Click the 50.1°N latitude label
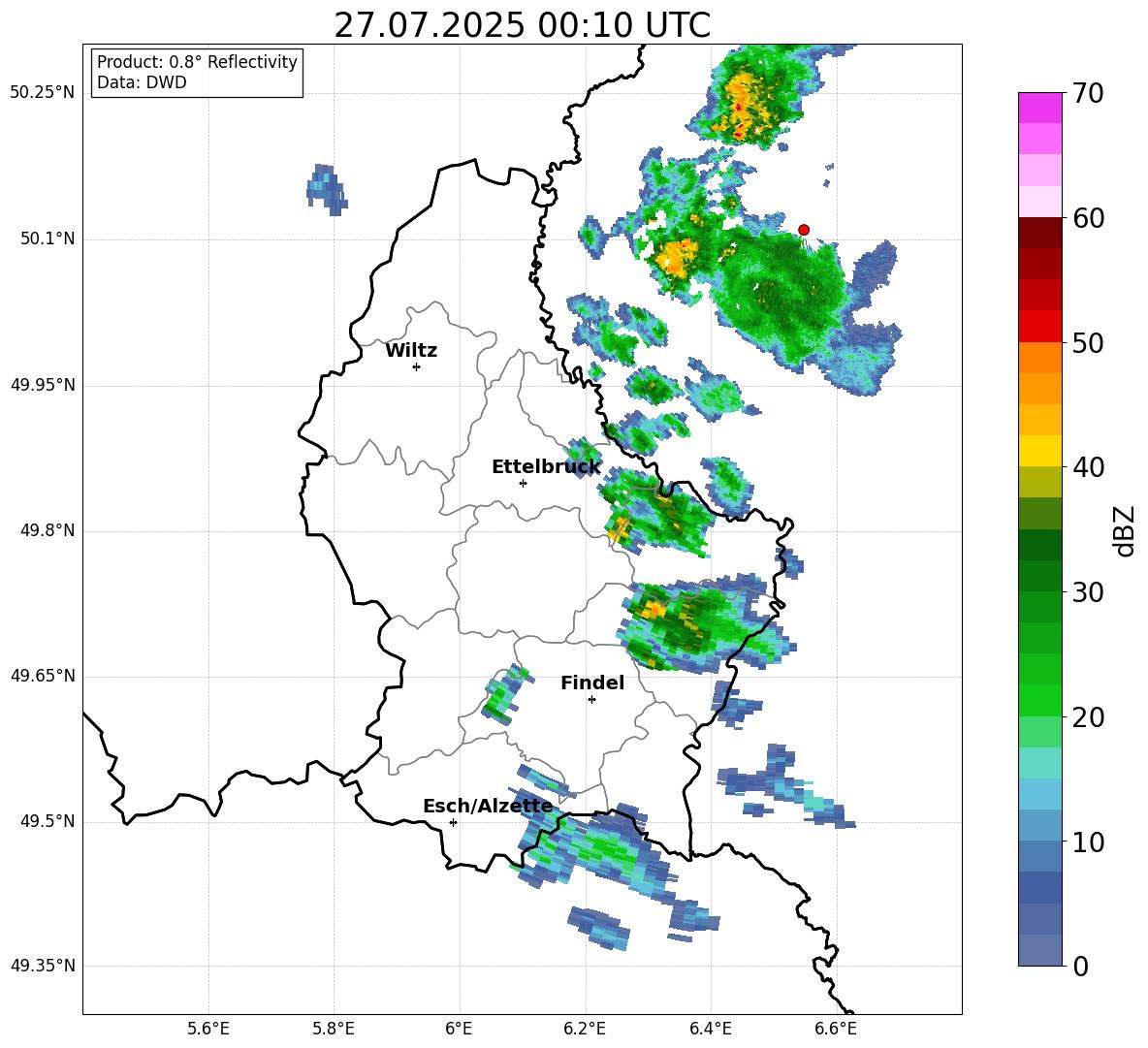This screenshot has width=1148, height=1048. coord(48,239)
